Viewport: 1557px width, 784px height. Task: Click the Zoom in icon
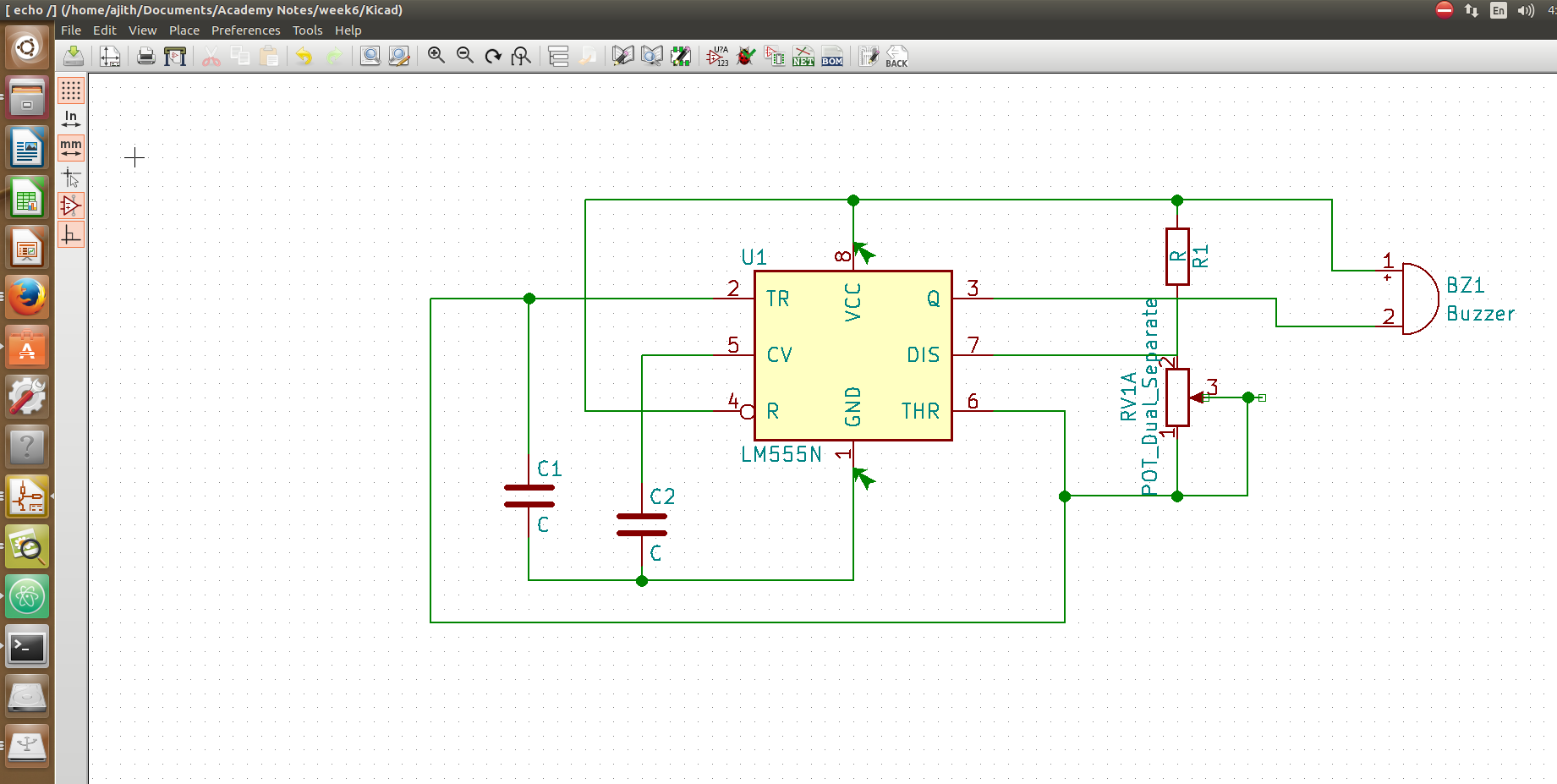pos(436,56)
